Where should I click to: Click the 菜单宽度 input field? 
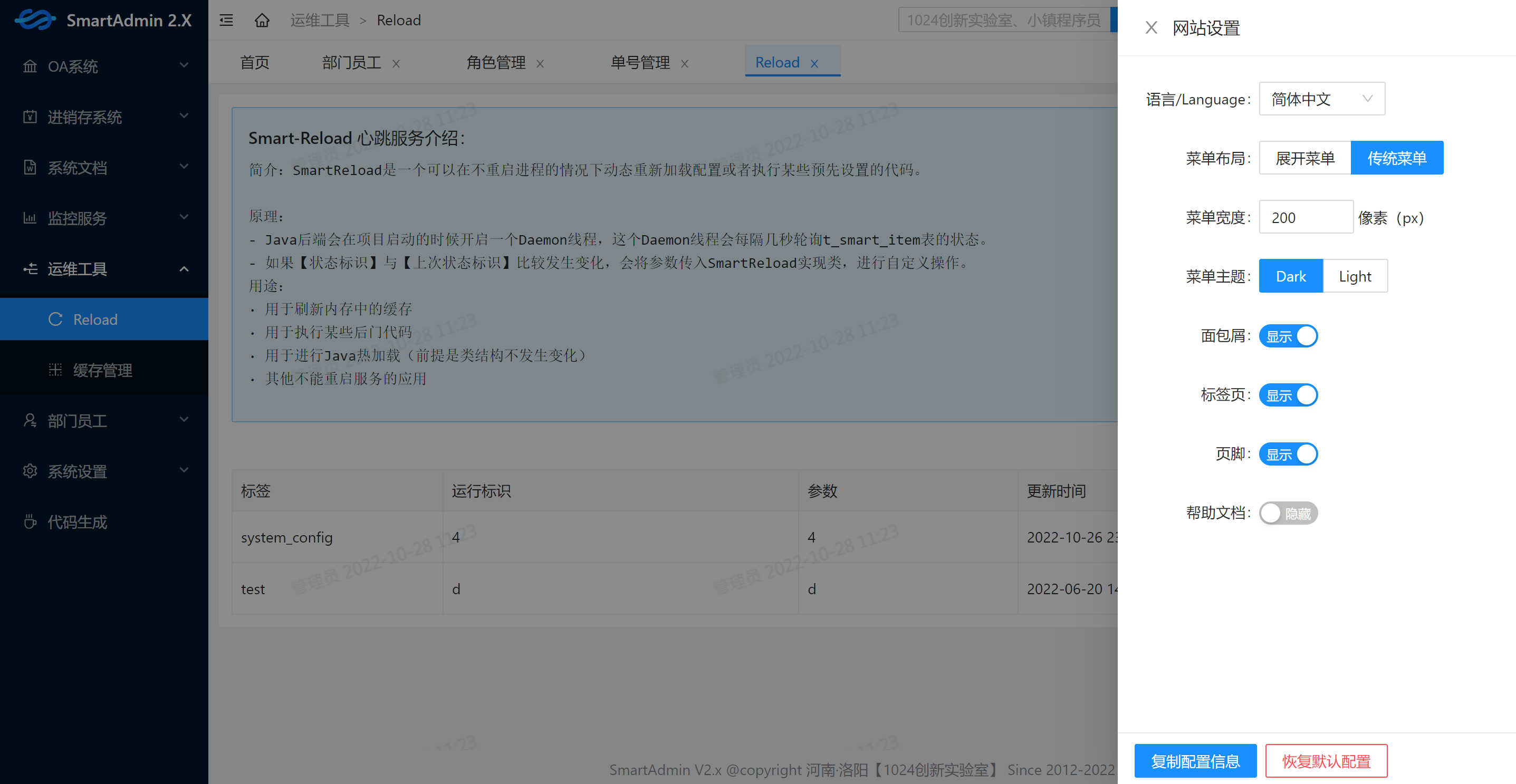coord(1306,218)
